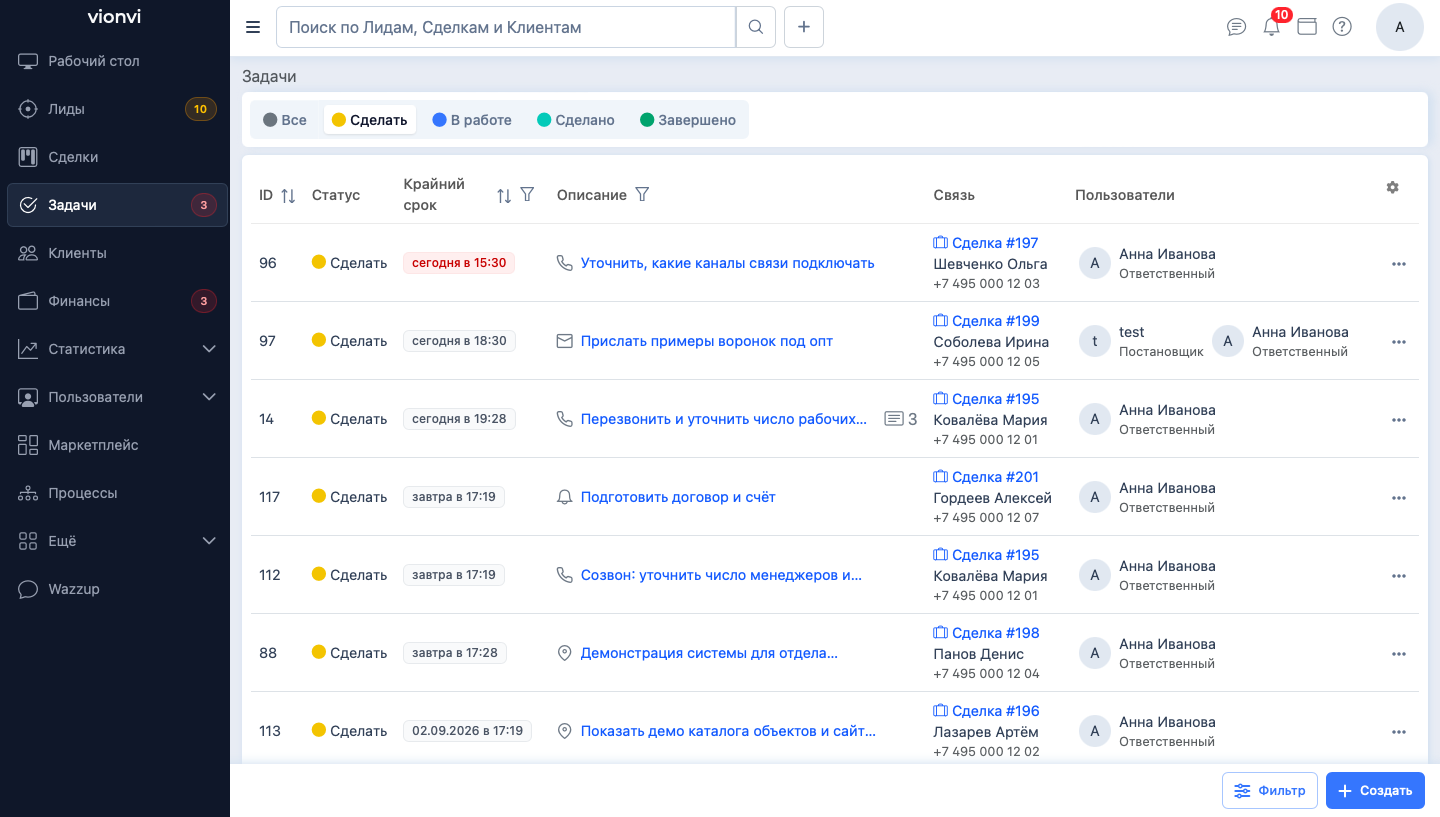The width and height of the screenshot is (1440, 817).
Task: Open task Прислать примеры воронок под опт
Action: [x=707, y=341]
